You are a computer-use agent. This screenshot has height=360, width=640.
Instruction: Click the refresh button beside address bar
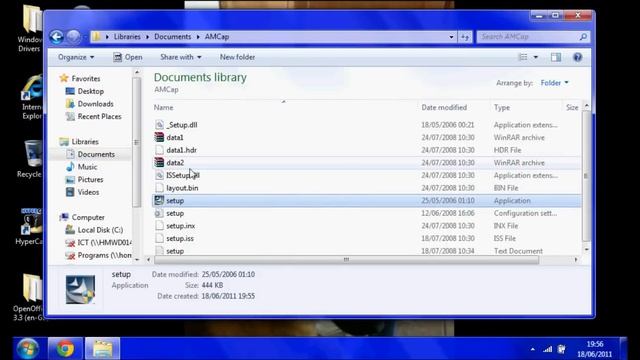(465, 37)
